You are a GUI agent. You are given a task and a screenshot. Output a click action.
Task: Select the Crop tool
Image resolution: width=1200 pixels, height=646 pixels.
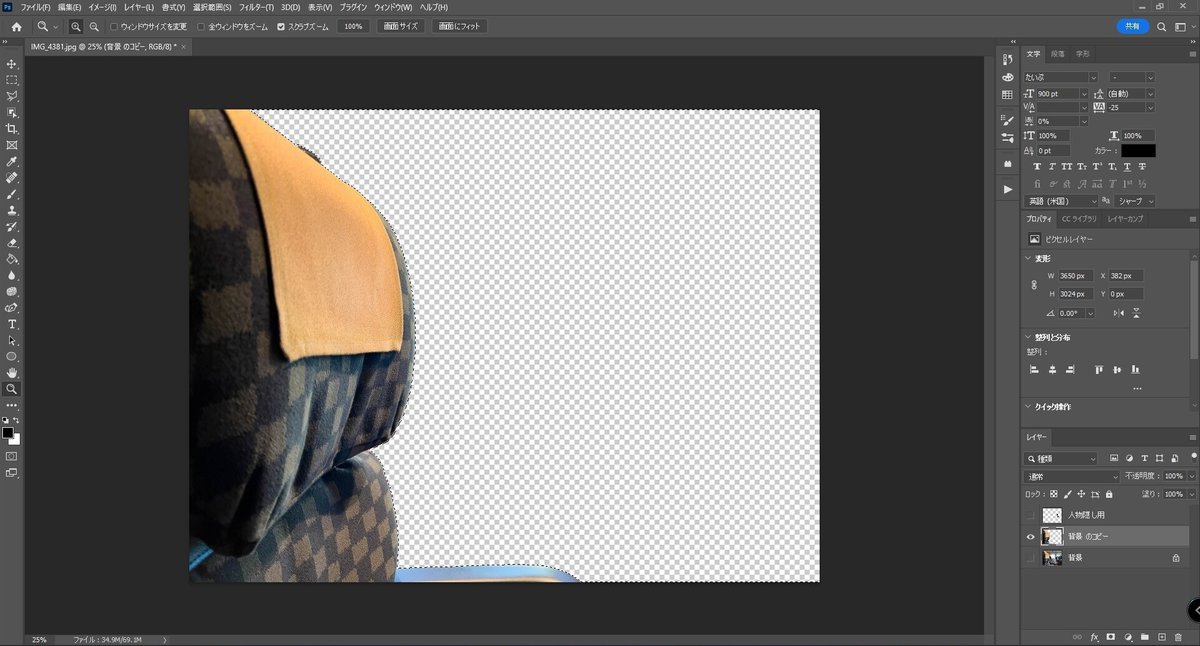pyautogui.click(x=12, y=129)
